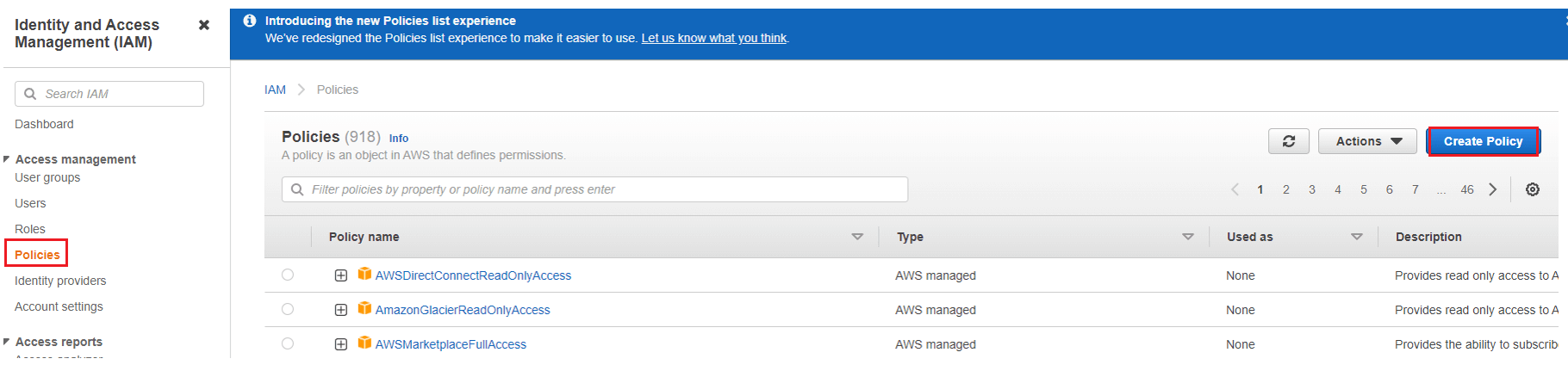
Task: Refresh the policies list
Action: pyautogui.click(x=1289, y=141)
